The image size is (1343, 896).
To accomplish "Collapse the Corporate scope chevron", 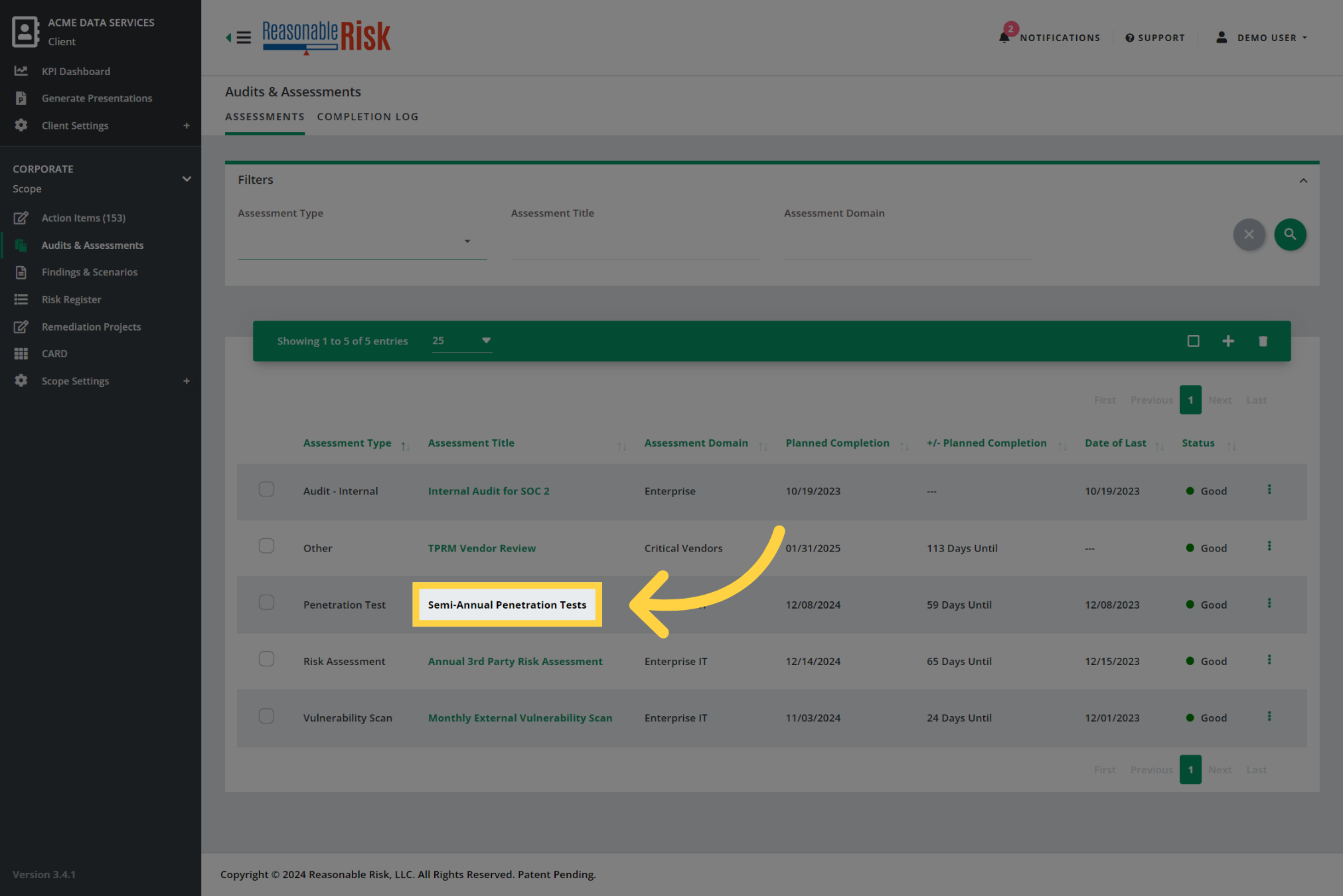I will pos(187,179).
